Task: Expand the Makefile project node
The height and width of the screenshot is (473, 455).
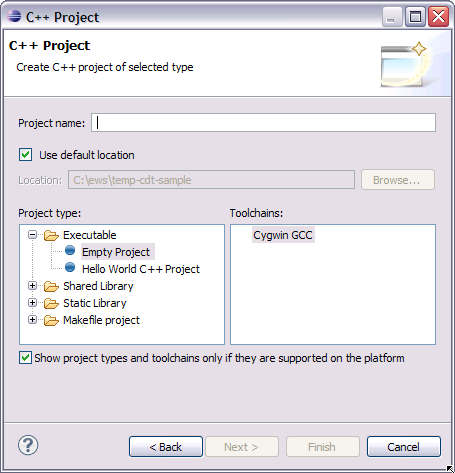Action: pyautogui.click(x=32, y=320)
